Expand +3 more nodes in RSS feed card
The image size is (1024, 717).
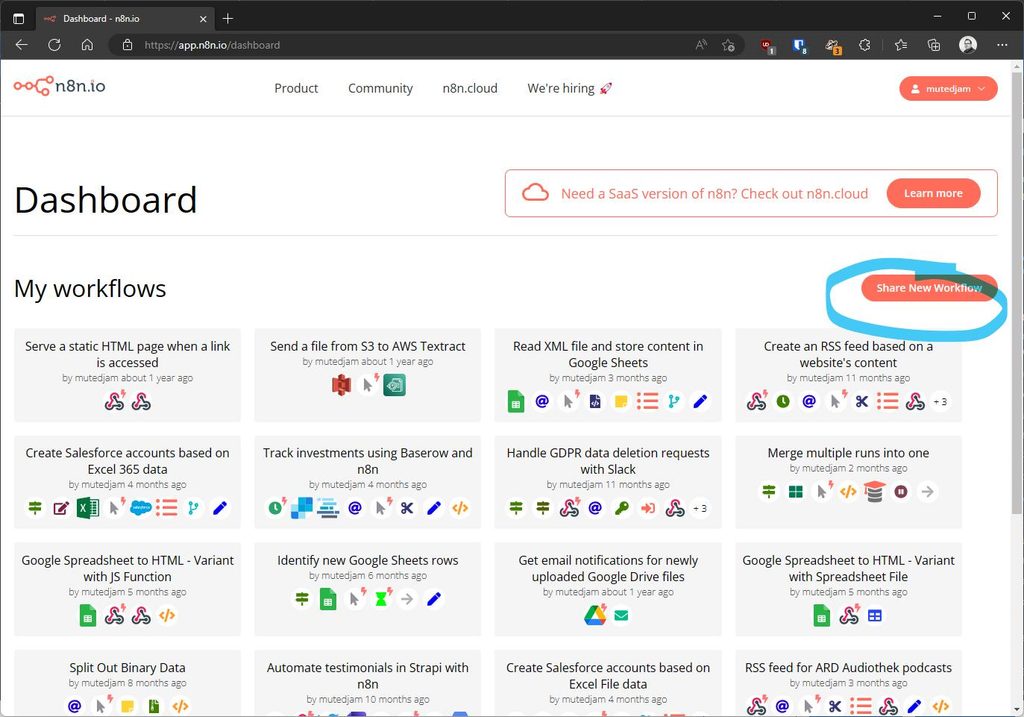click(940, 402)
